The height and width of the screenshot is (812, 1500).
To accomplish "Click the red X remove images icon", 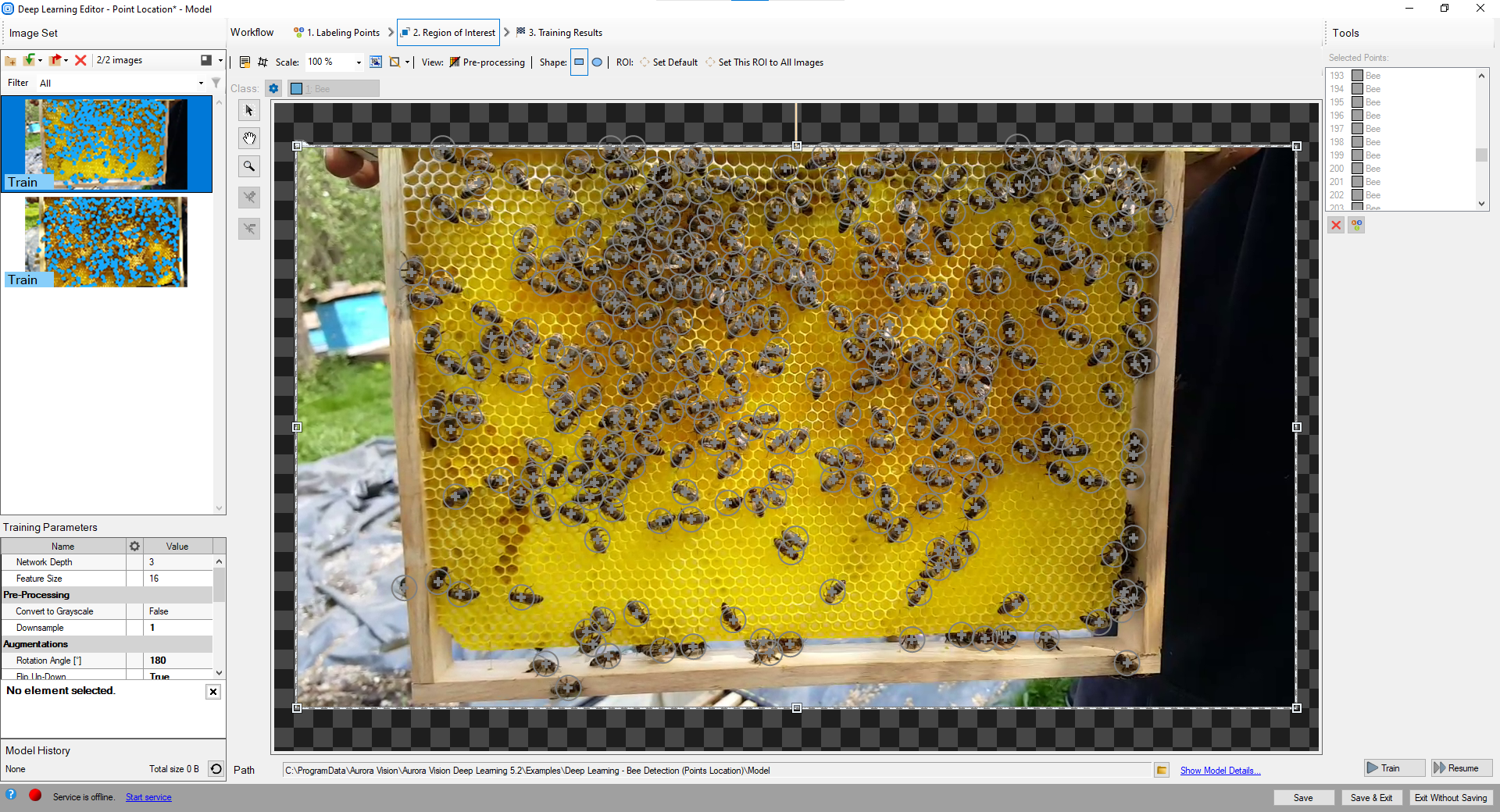I will (x=80, y=60).
